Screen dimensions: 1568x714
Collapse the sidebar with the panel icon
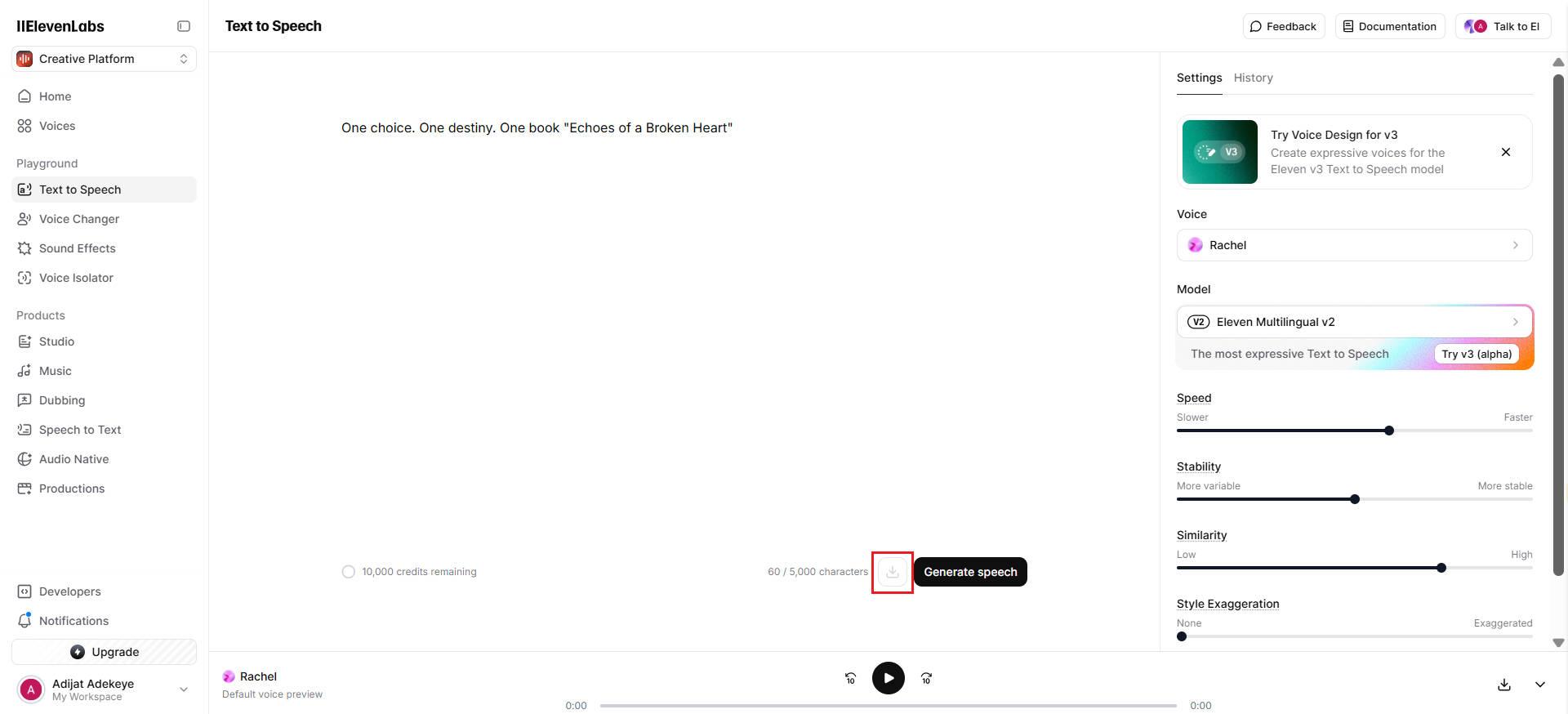pos(184,26)
